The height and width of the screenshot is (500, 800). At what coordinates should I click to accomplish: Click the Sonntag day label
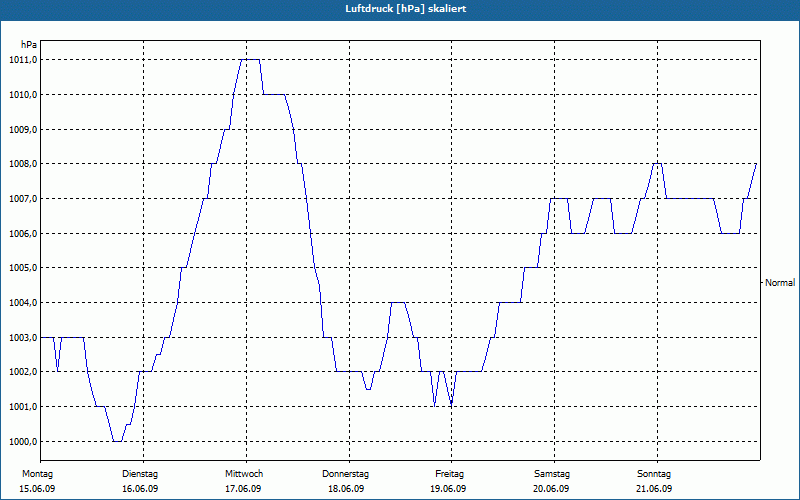tap(654, 474)
